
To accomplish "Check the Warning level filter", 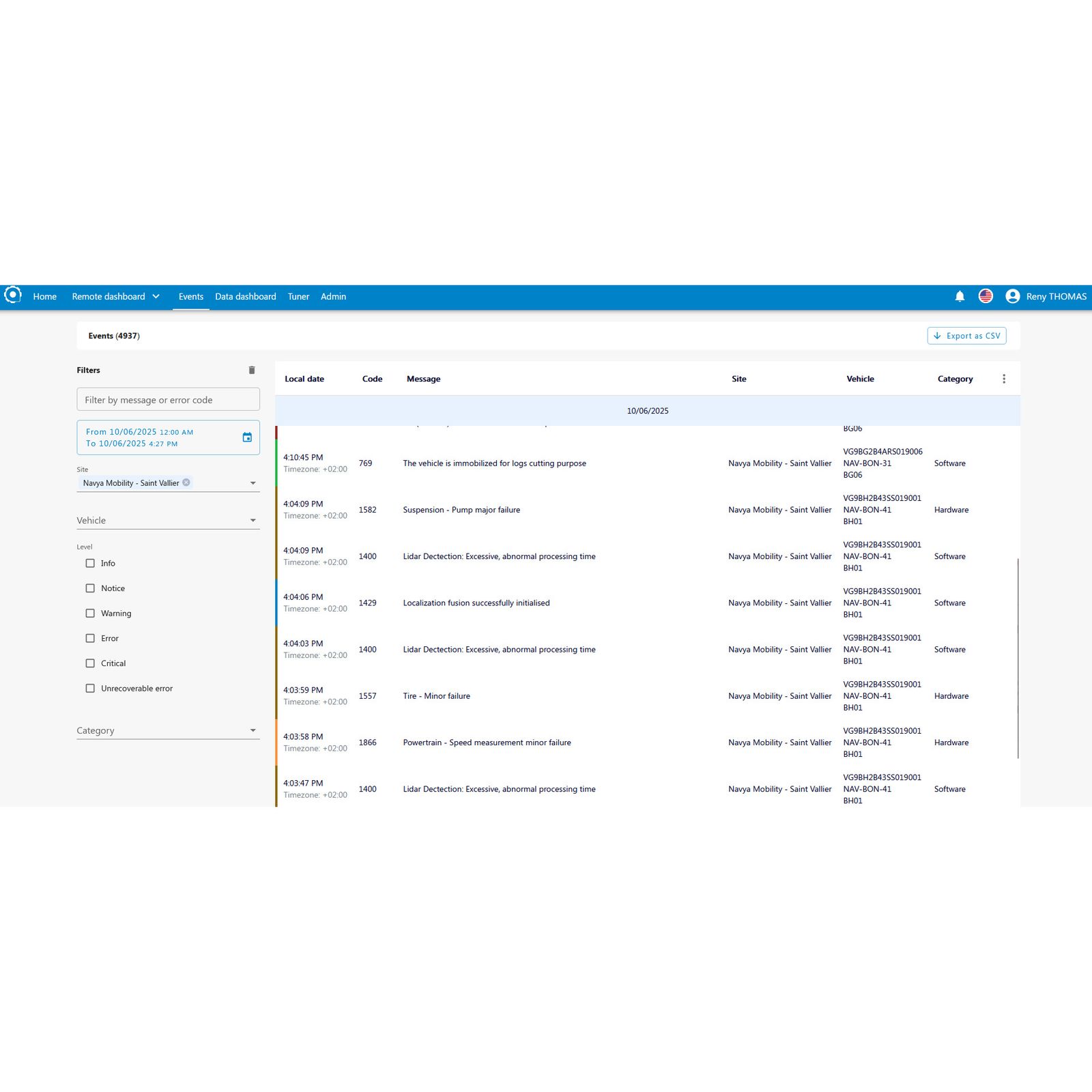I will 90,613.
